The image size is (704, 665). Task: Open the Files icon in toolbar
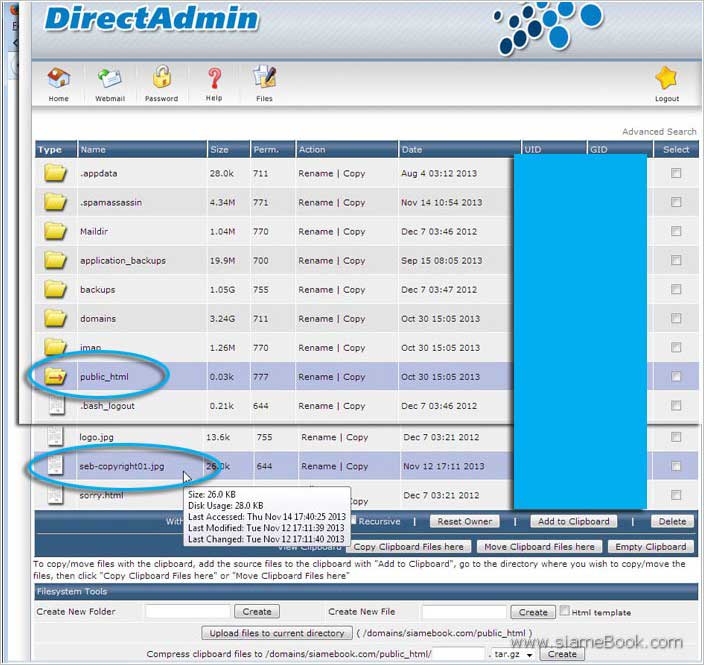point(264,77)
